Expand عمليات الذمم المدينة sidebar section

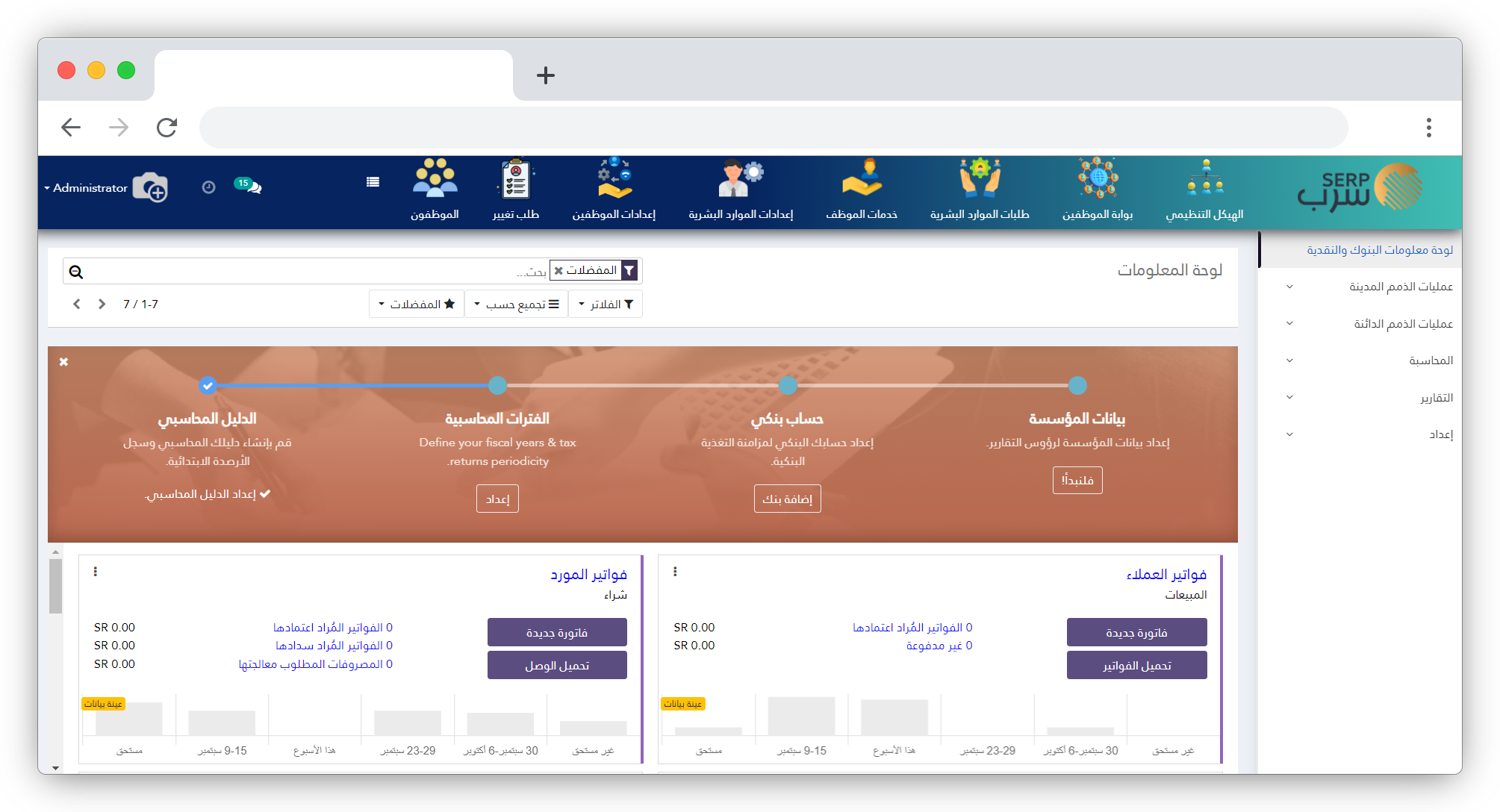[1400, 287]
